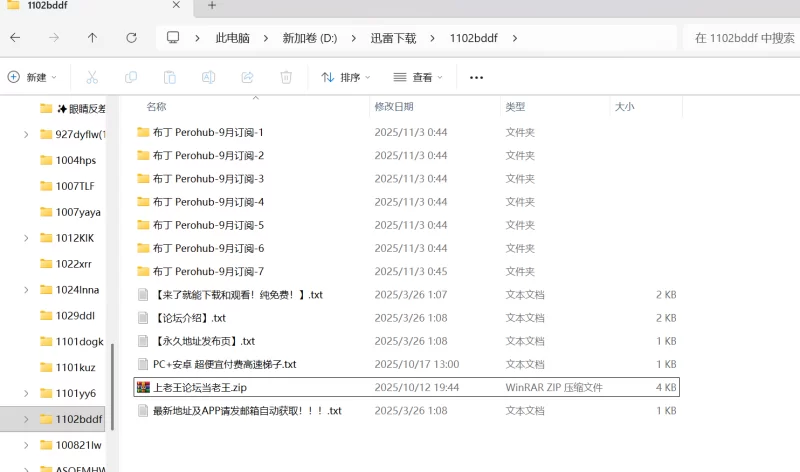This screenshot has height=472, width=800.
Task: Sort by the 修改日期 column header
Action: [x=393, y=106]
